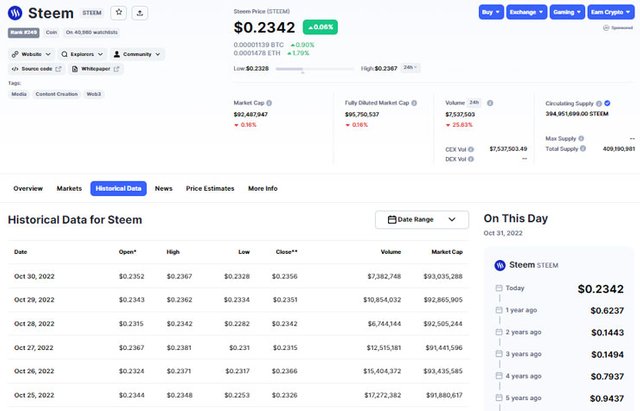Click the calendar icon next to 4 years ago
Viewport: 640px width, 411px height.
click(x=499, y=375)
